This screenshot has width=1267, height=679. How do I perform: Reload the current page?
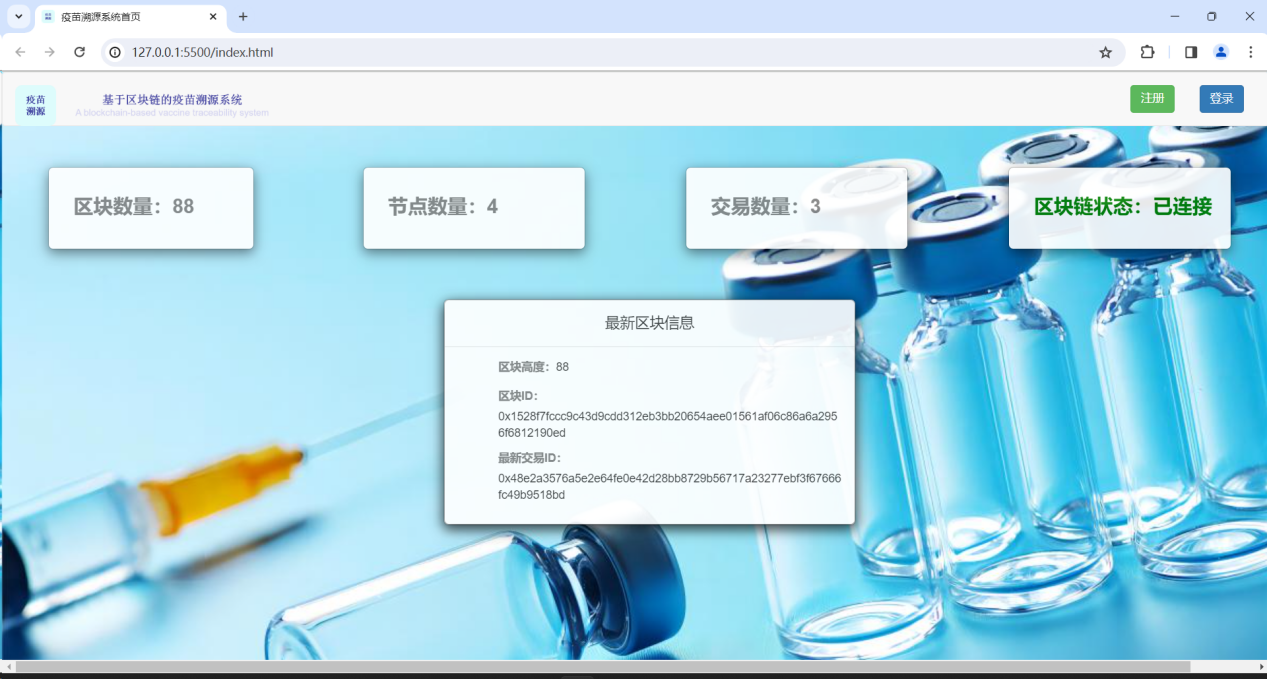pos(80,52)
